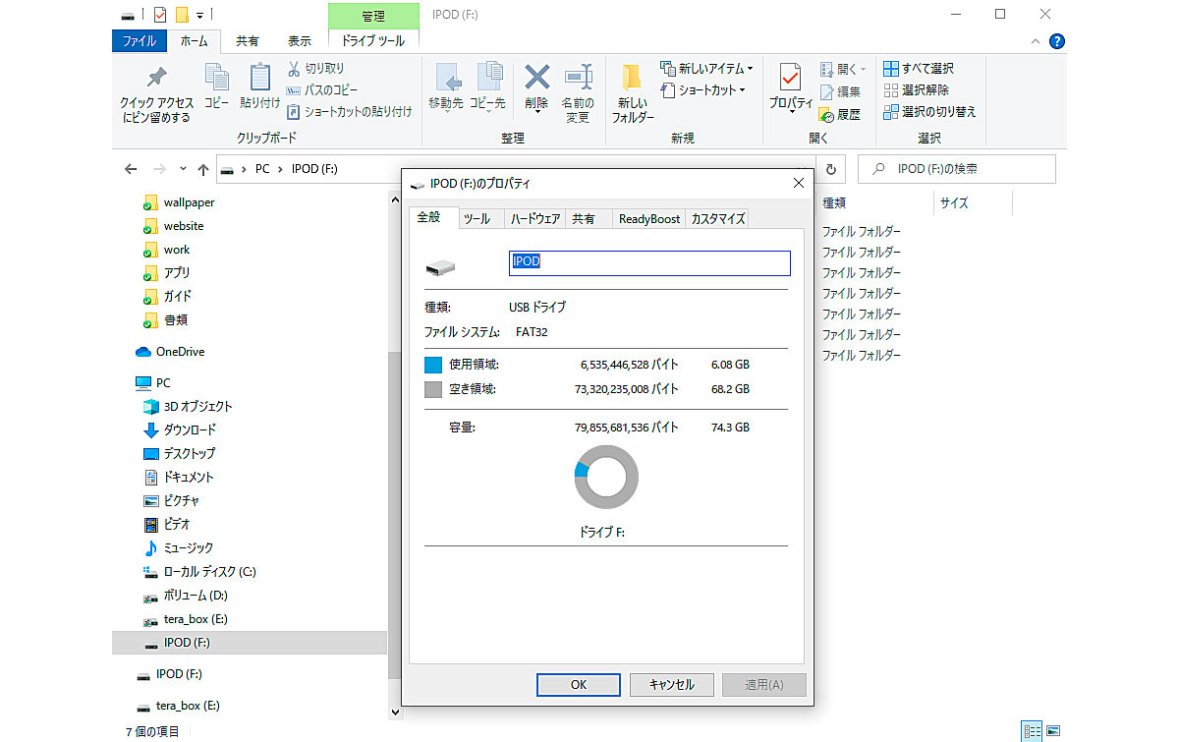Click the Quick Access pin icon

pyautogui.click(x=156, y=78)
